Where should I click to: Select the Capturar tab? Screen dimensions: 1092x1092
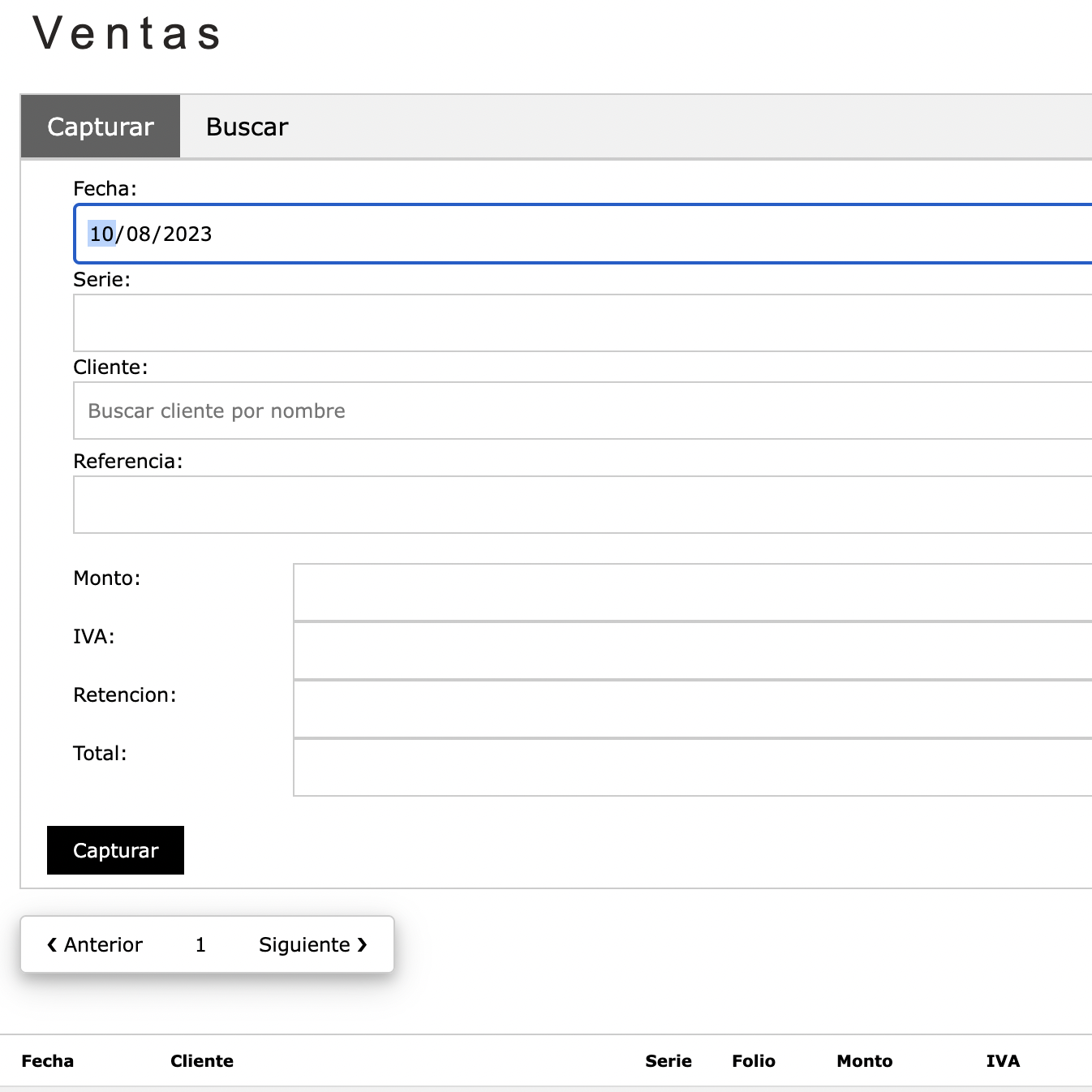[x=101, y=127]
